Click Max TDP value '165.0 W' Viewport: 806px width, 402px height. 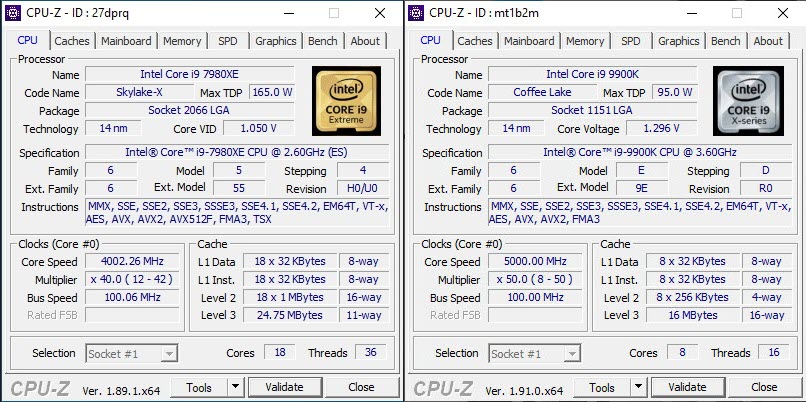(x=272, y=93)
